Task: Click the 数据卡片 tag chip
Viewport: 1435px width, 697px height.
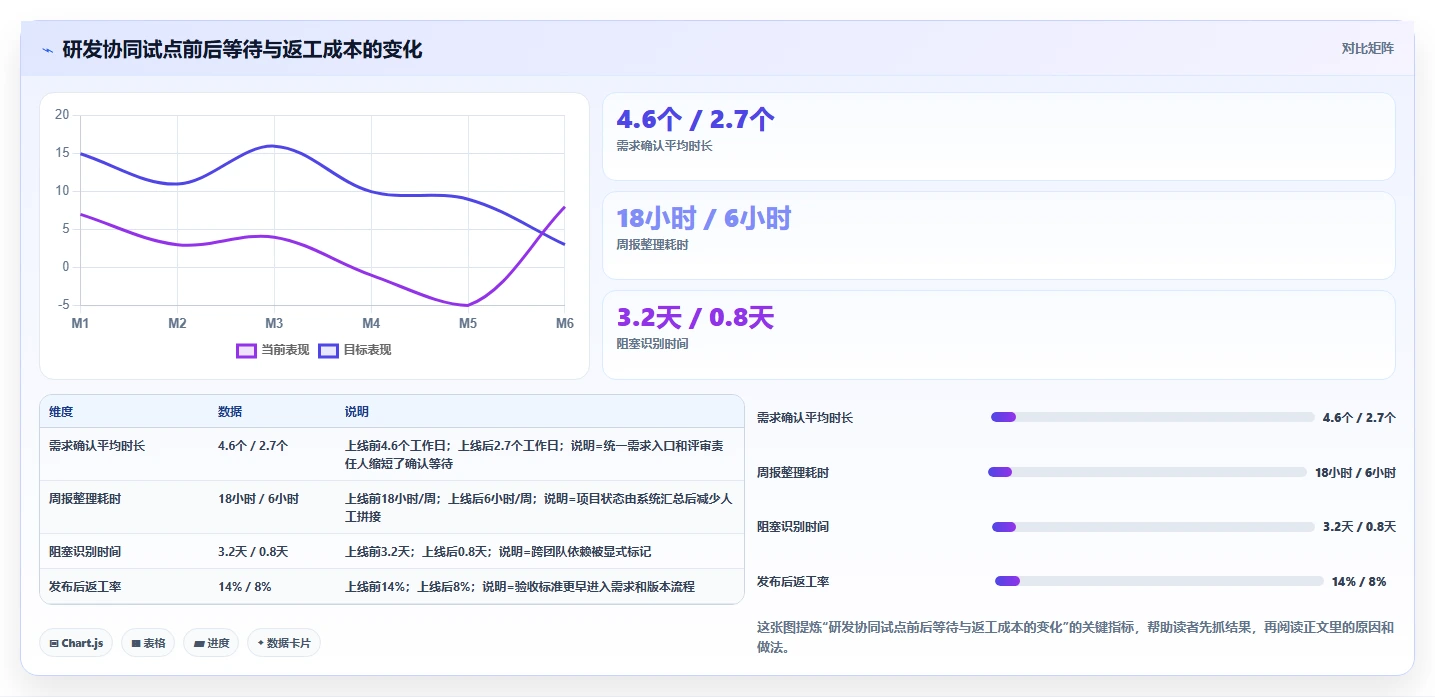Action: pos(284,643)
